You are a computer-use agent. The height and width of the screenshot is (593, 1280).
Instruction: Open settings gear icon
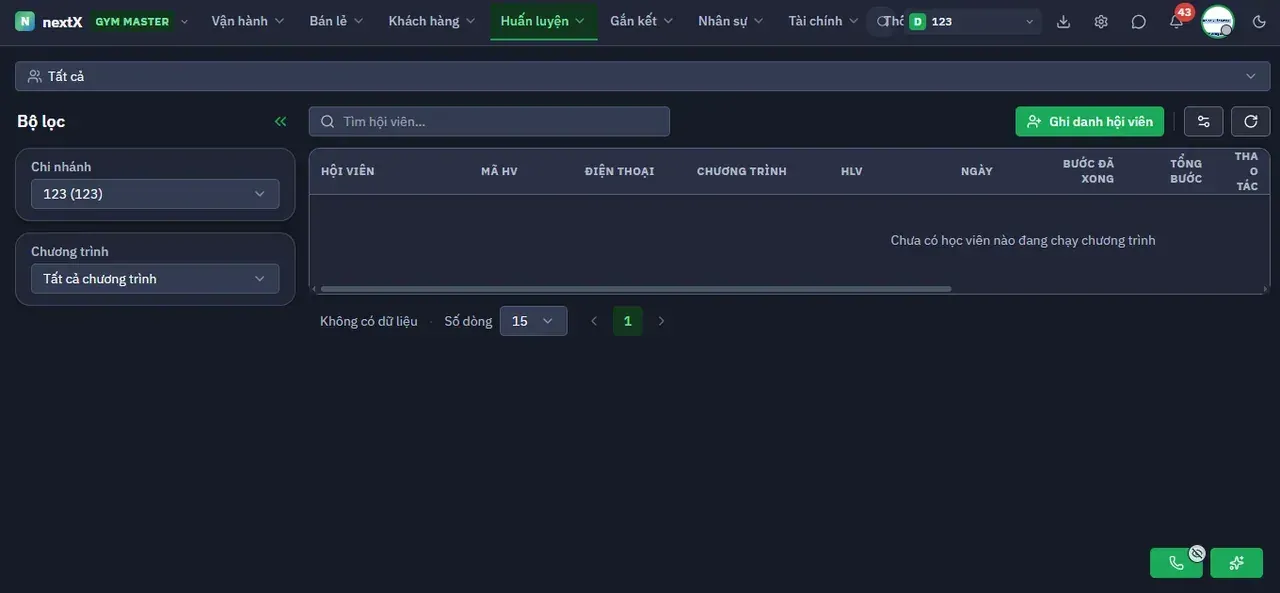pos(1101,21)
